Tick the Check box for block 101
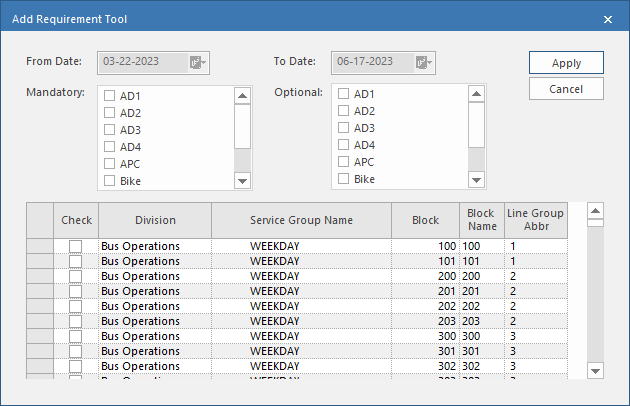Image resolution: width=630 pixels, height=406 pixels. click(x=76, y=261)
